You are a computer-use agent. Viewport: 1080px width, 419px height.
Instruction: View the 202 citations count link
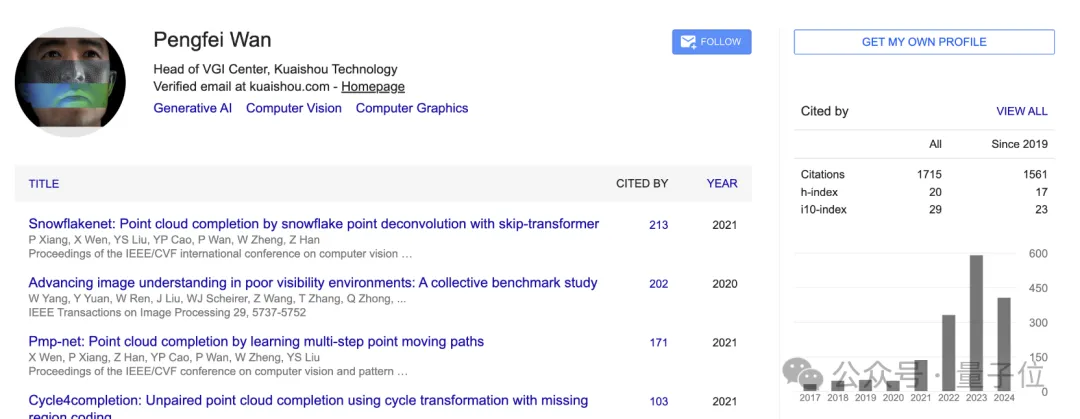tap(658, 284)
